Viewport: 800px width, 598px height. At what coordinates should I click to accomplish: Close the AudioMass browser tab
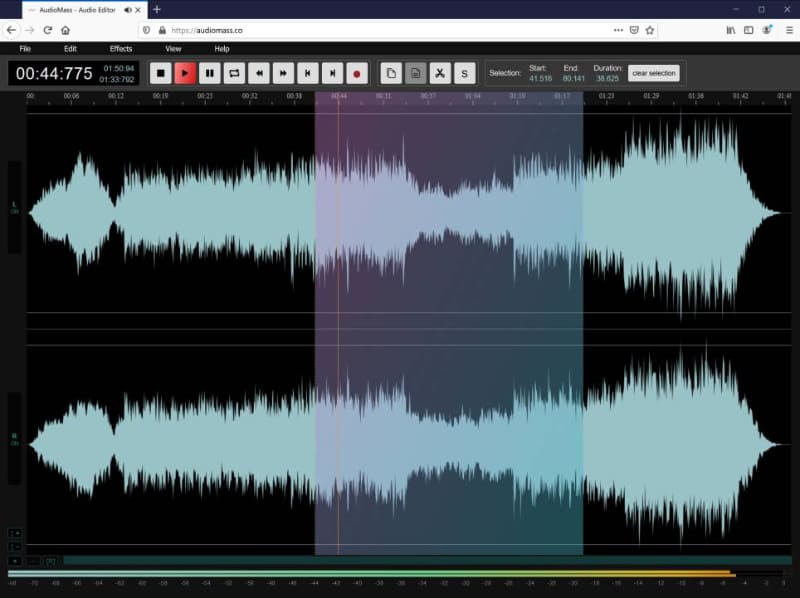click(x=138, y=10)
